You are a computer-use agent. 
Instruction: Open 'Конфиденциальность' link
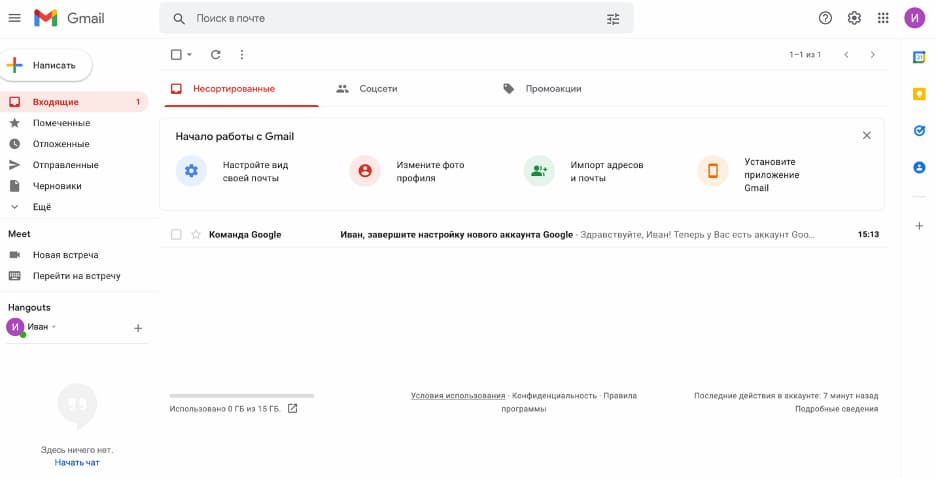click(555, 396)
